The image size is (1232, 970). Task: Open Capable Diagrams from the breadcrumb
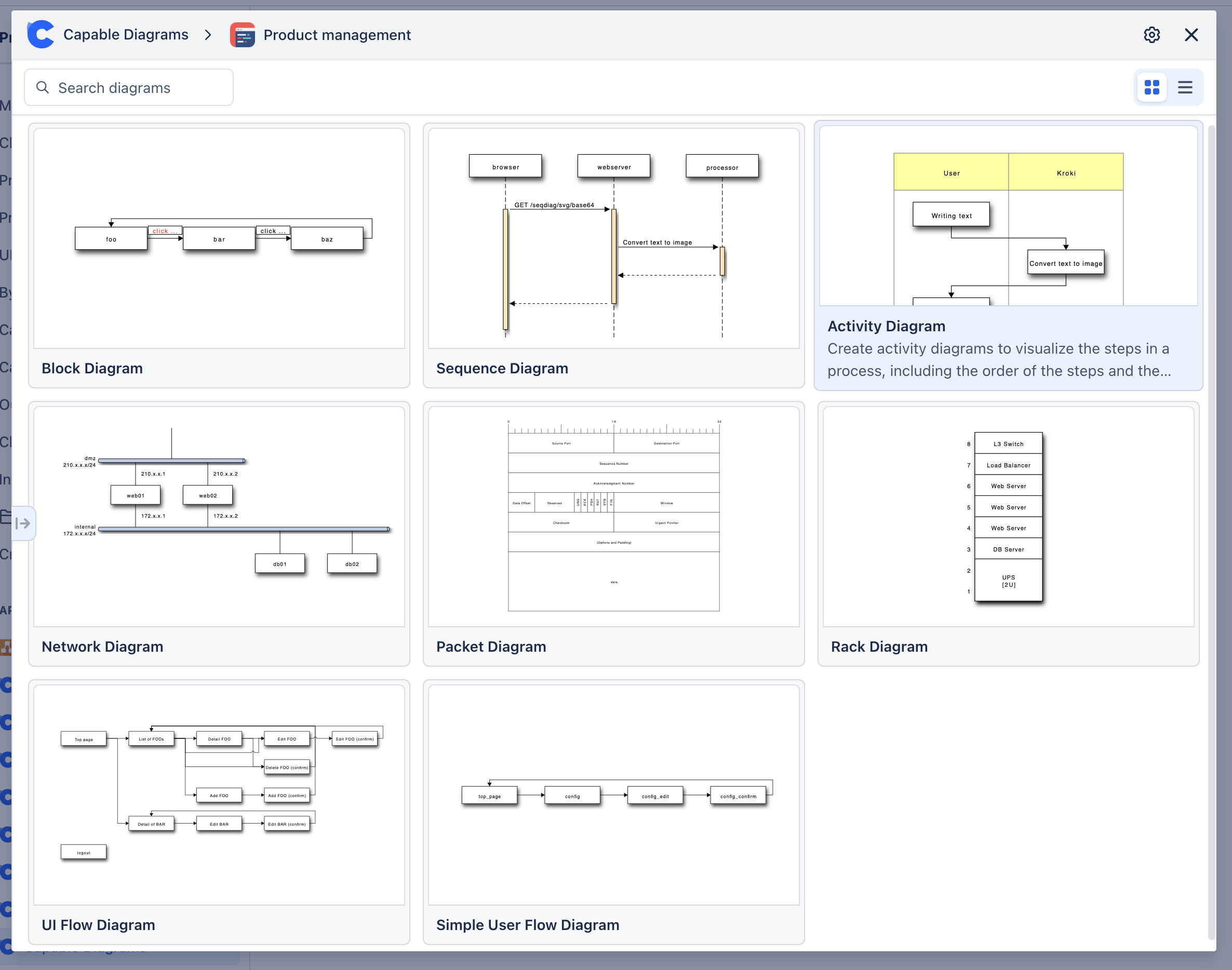126,34
